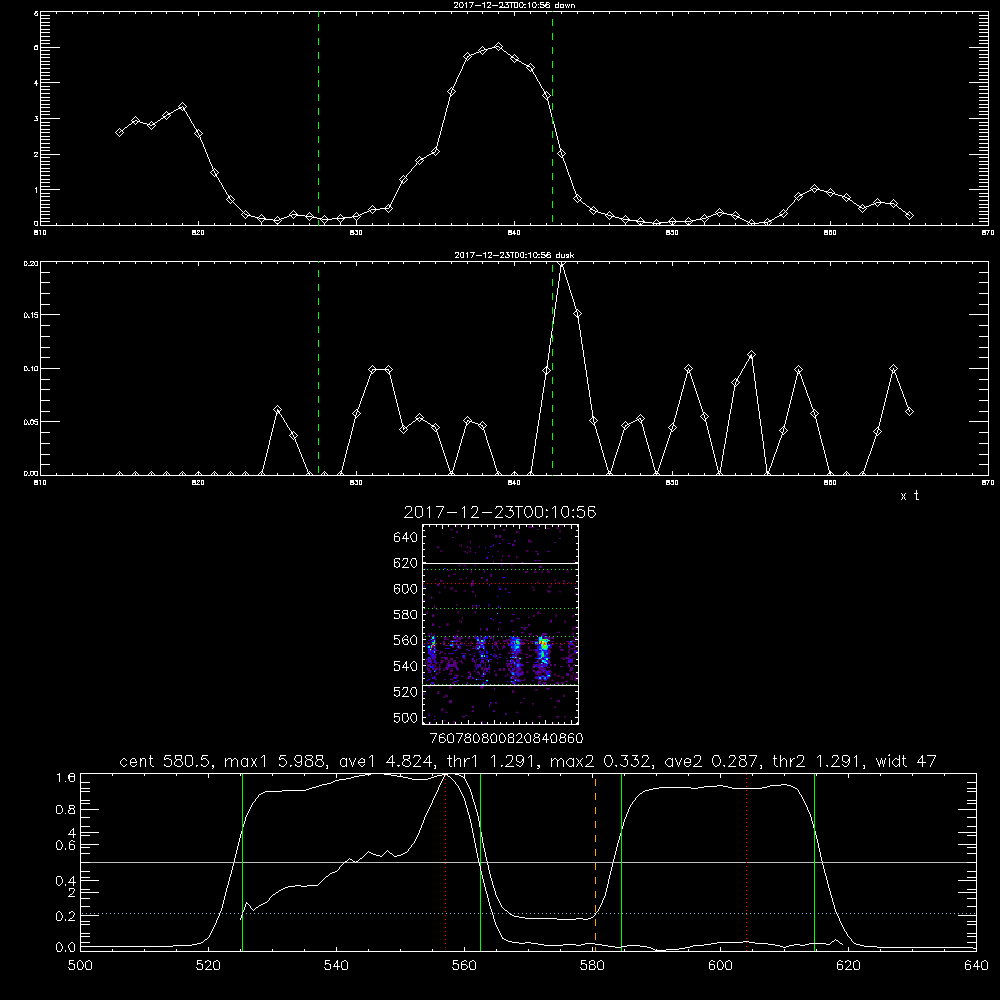Click the '820' tick label under the dawn plot
The width and height of the screenshot is (1000, 1000).
click(198, 233)
